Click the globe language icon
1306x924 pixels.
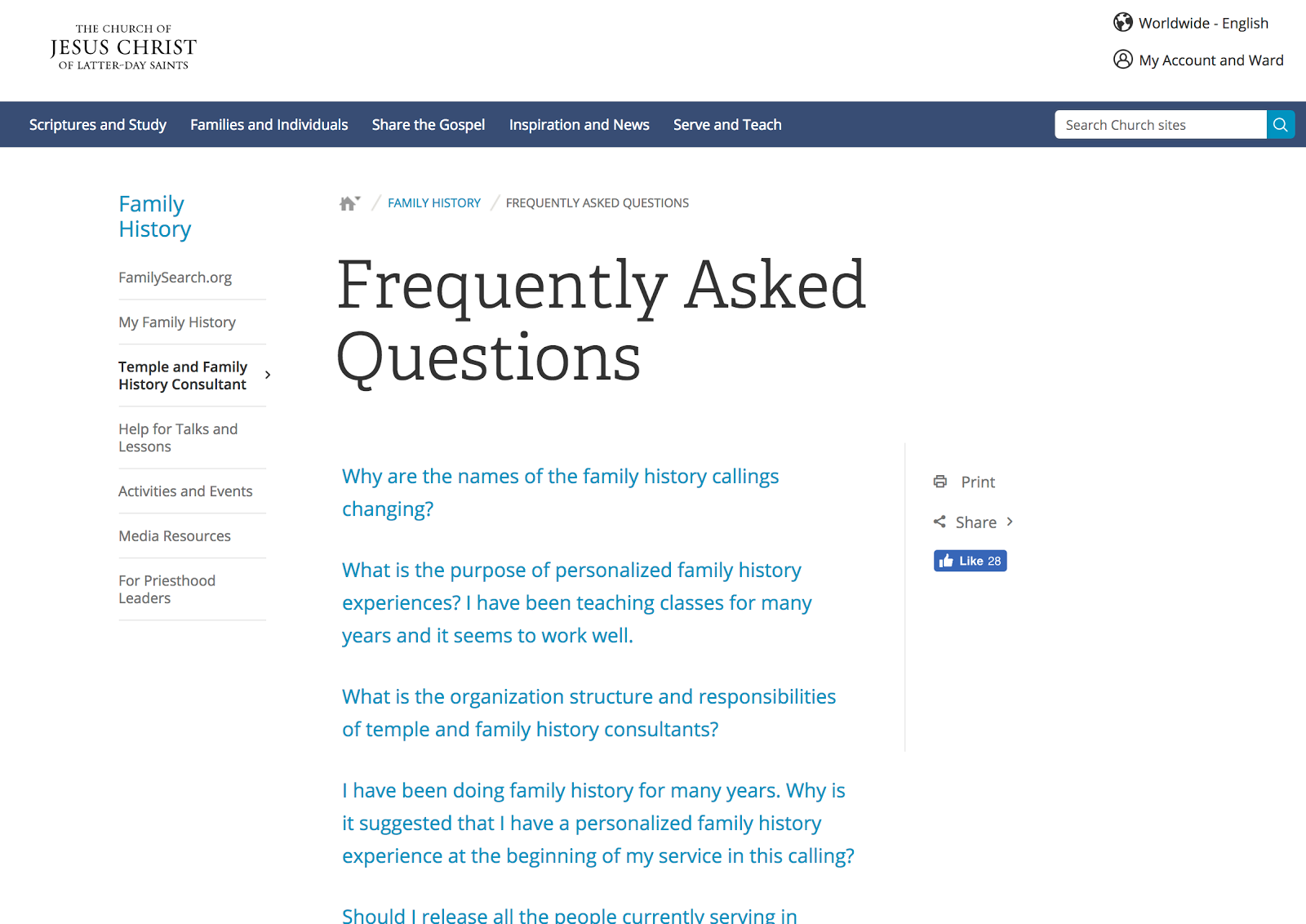[1123, 22]
